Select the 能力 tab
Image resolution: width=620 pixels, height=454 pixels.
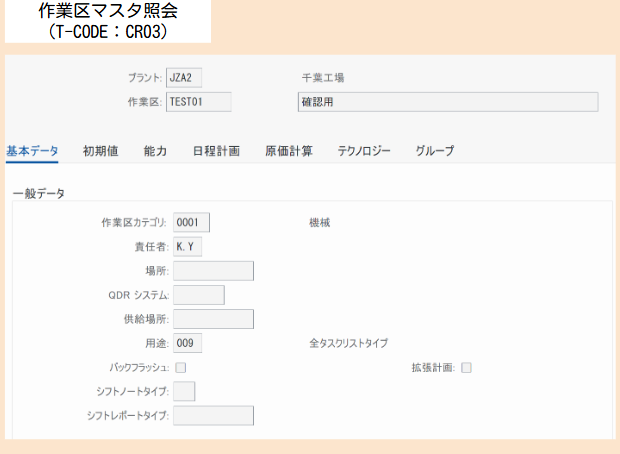[x=155, y=151]
